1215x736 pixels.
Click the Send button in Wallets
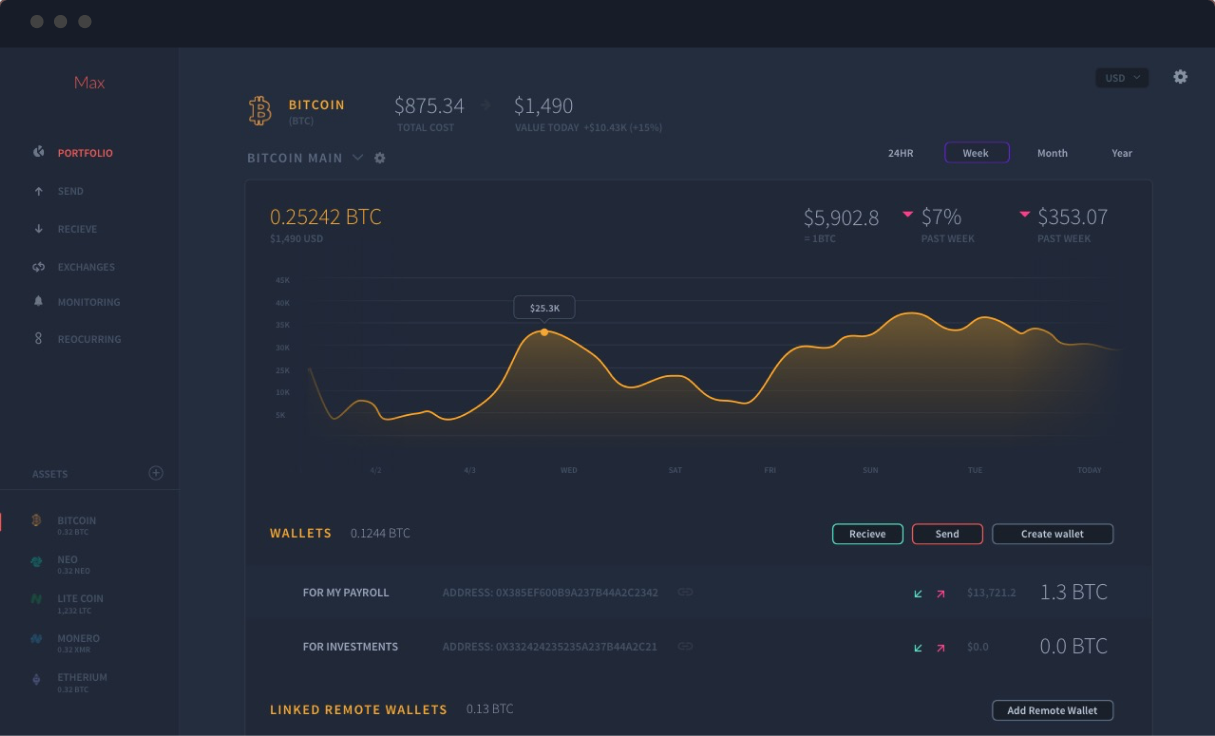[947, 534]
